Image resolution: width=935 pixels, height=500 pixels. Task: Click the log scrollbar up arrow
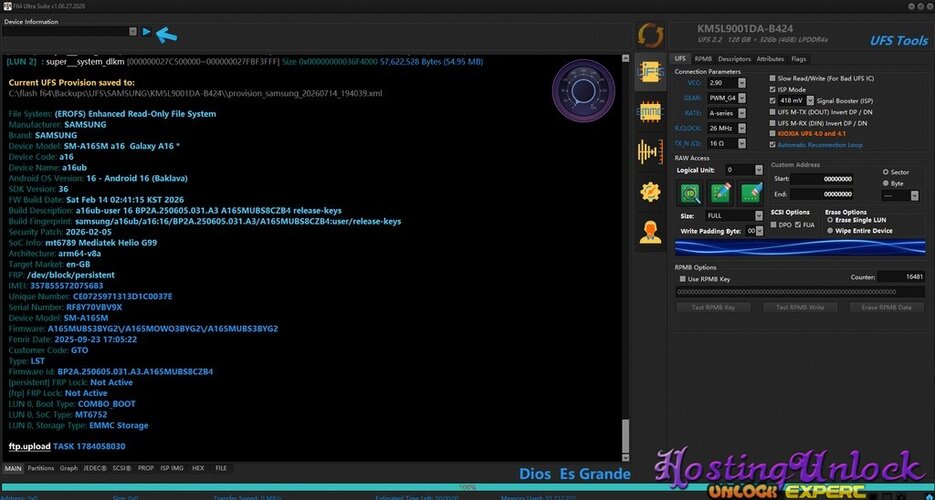(x=625, y=58)
